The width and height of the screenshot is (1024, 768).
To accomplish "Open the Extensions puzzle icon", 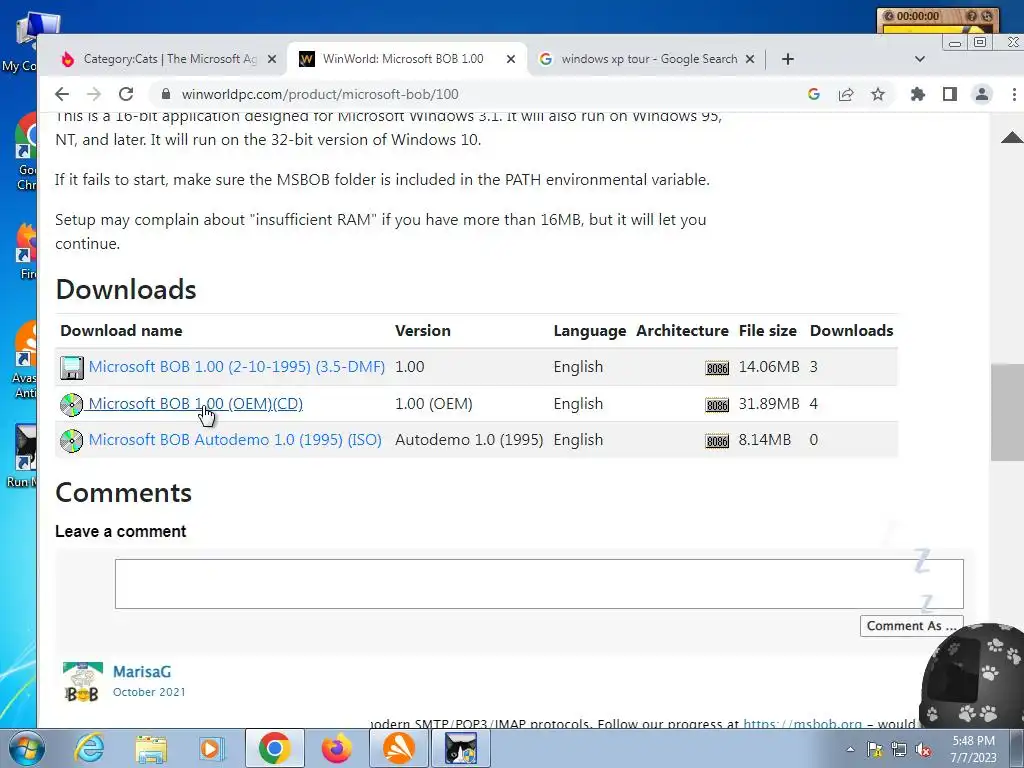I will coord(918,94).
